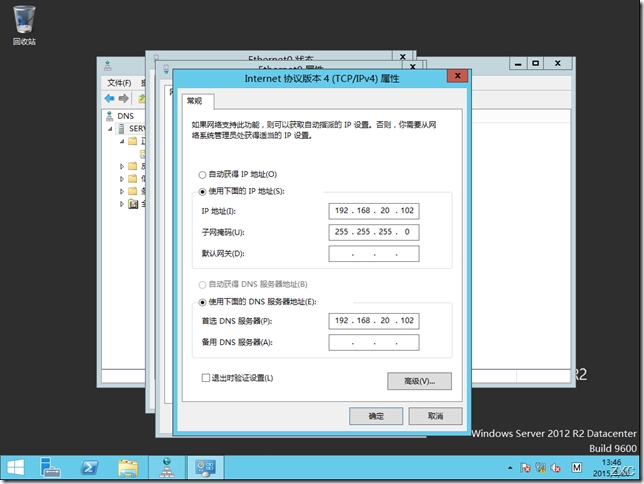Click the server icon in the DNS tree
644x484 pixels.
(121, 129)
